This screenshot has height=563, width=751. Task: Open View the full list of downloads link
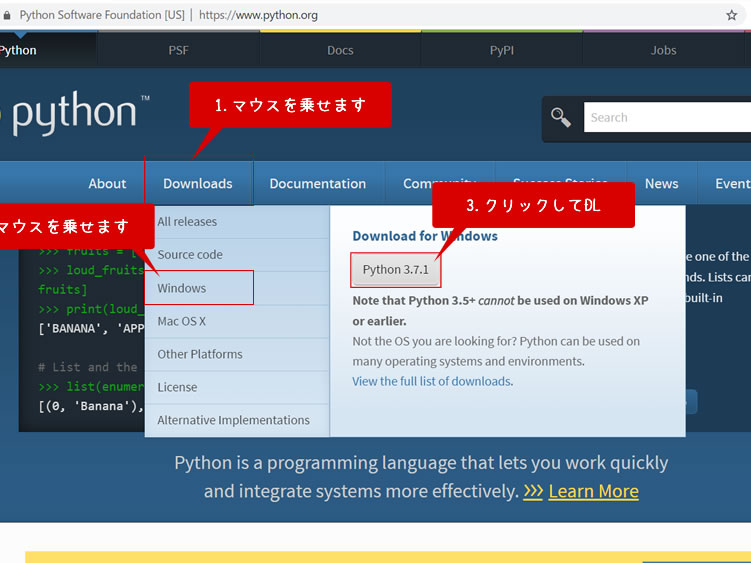pyautogui.click(x=432, y=381)
